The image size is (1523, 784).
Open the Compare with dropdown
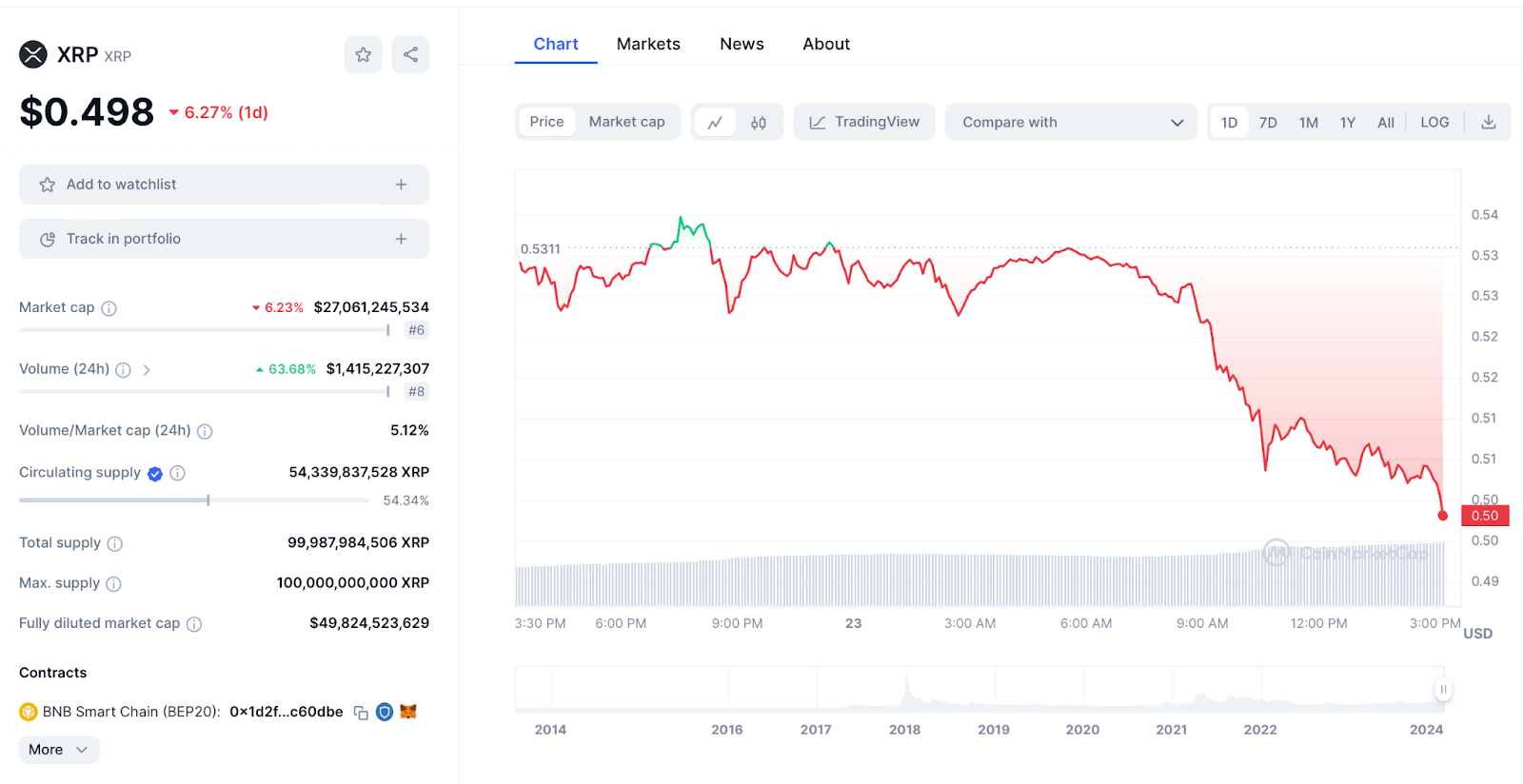(x=1071, y=122)
